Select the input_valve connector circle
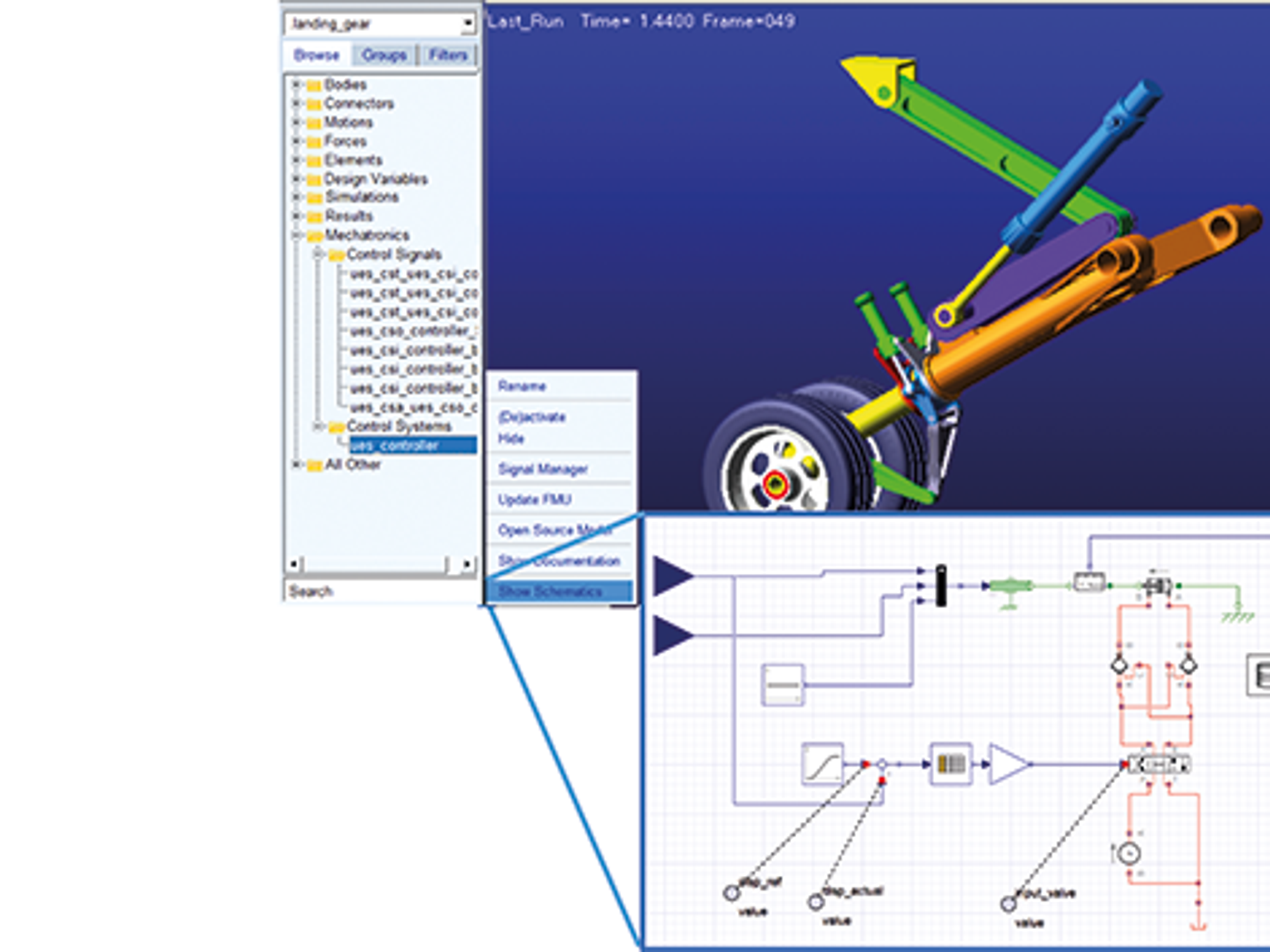This screenshot has width=1270, height=952. click(1008, 904)
